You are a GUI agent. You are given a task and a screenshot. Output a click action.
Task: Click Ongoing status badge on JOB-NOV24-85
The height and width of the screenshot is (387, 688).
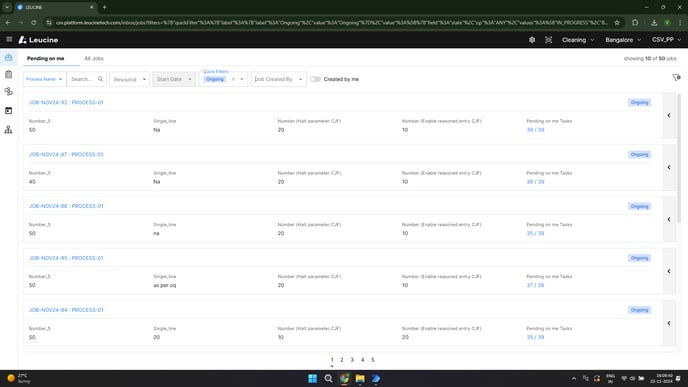[x=639, y=258]
